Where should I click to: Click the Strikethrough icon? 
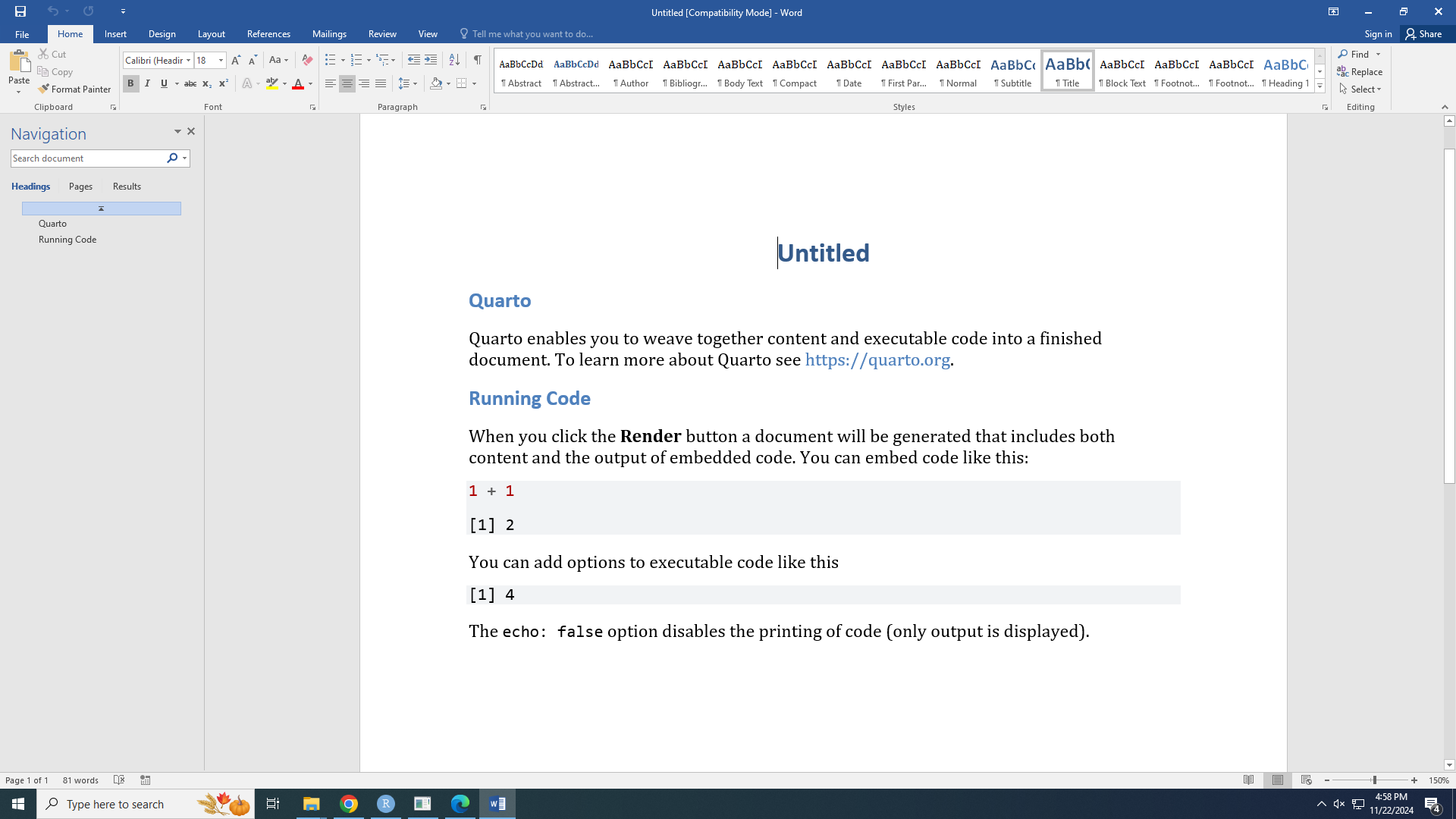(x=190, y=83)
